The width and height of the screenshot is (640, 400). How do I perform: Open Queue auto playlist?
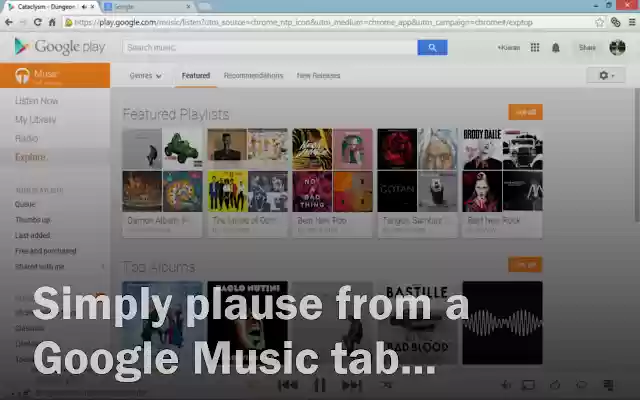[x=25, y=204]
